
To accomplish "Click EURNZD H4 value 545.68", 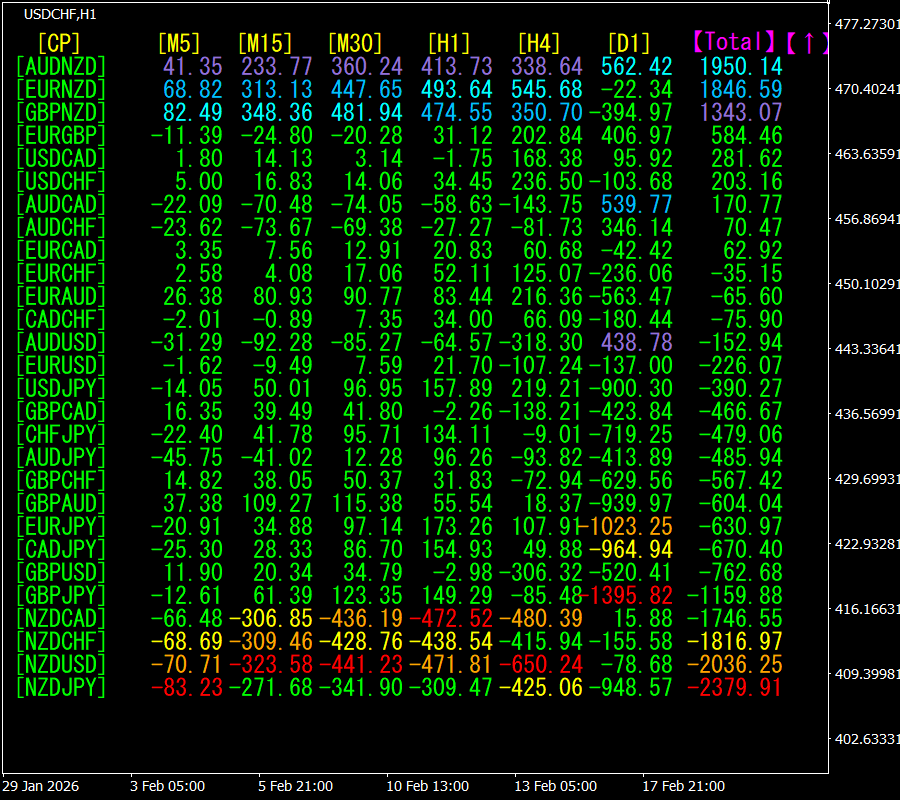I will [547, 90].
